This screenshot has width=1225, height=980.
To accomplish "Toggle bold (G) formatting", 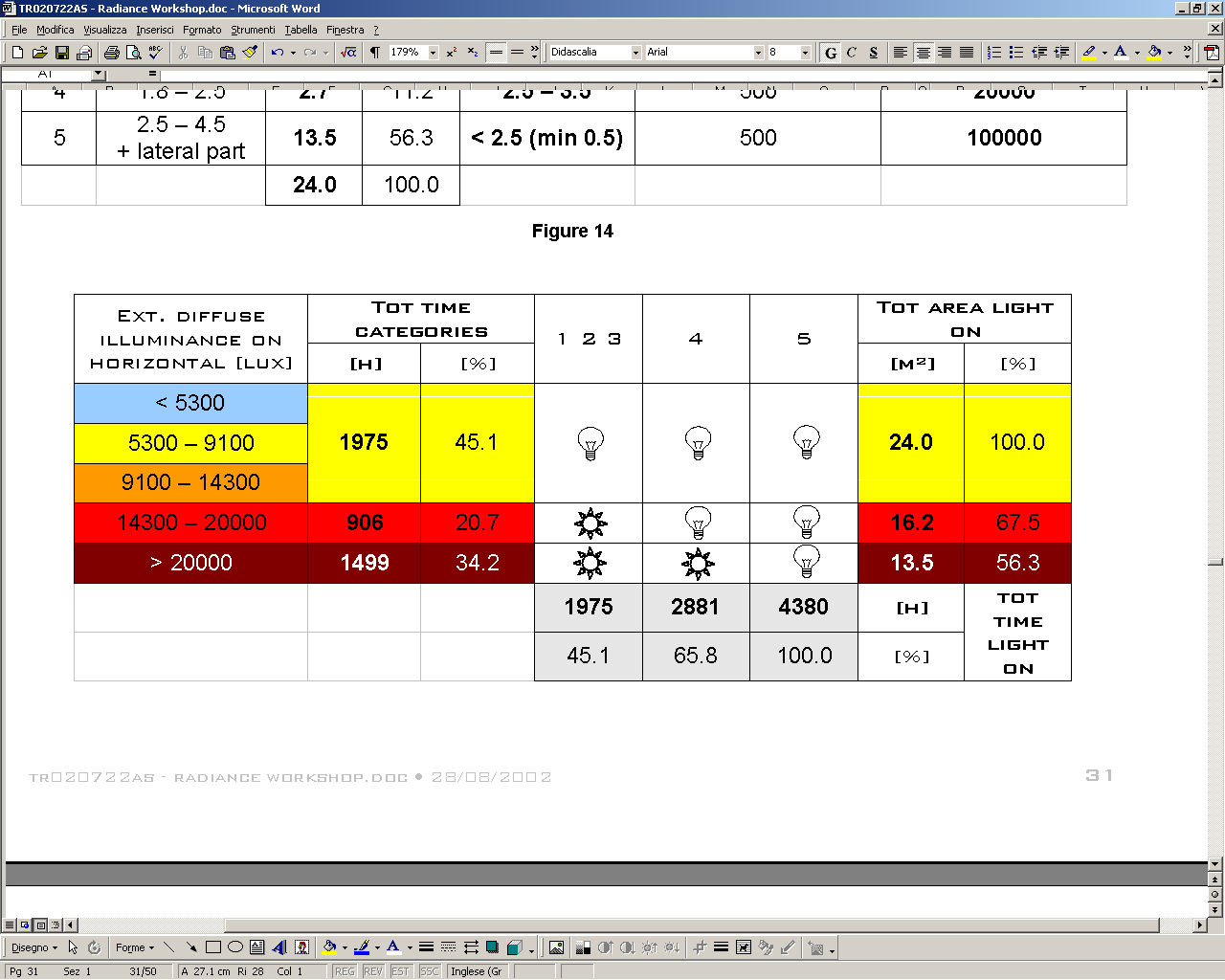I will [x=830, y=53].
